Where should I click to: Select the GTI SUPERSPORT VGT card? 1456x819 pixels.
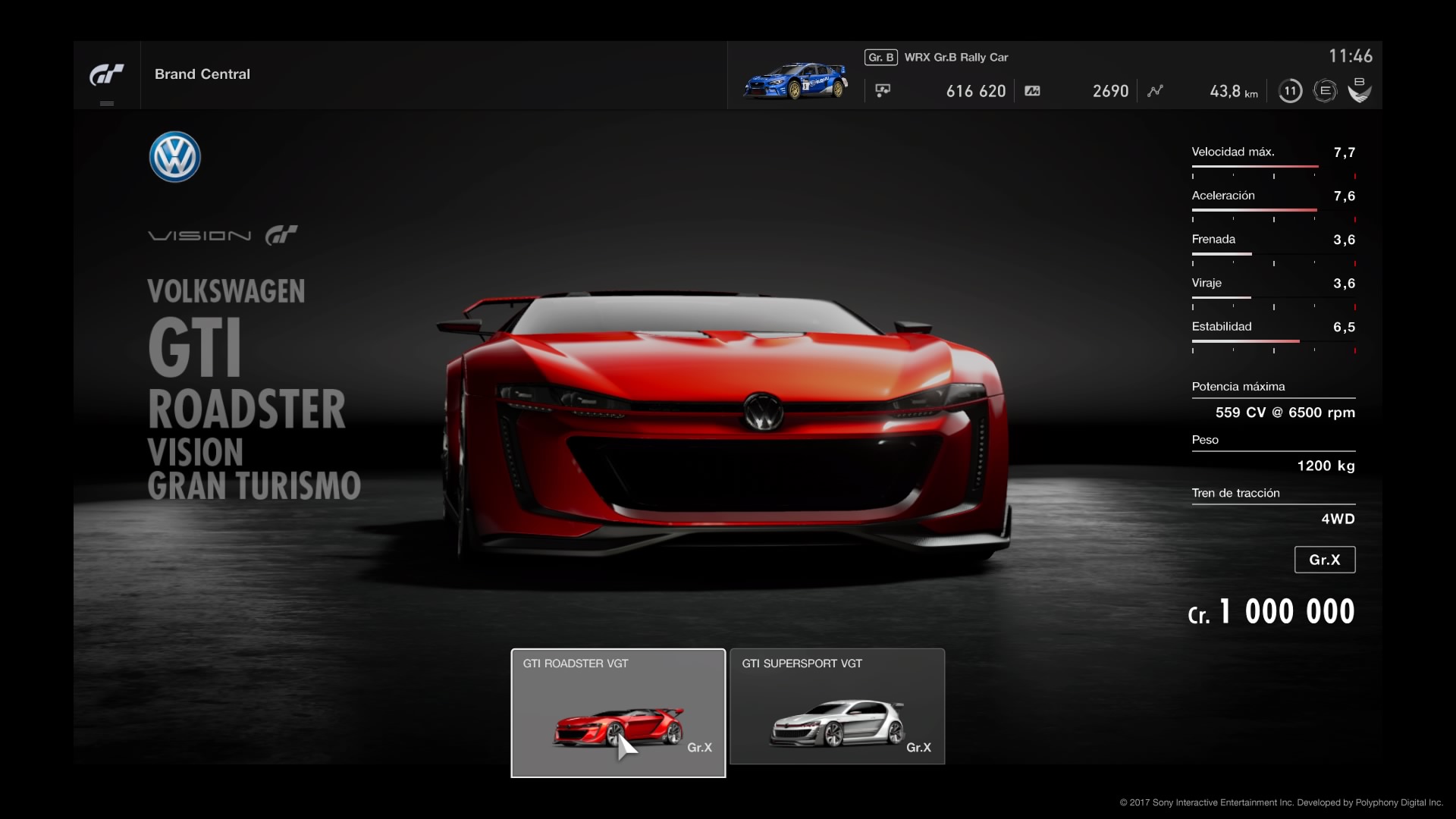(x=837, y=706)
